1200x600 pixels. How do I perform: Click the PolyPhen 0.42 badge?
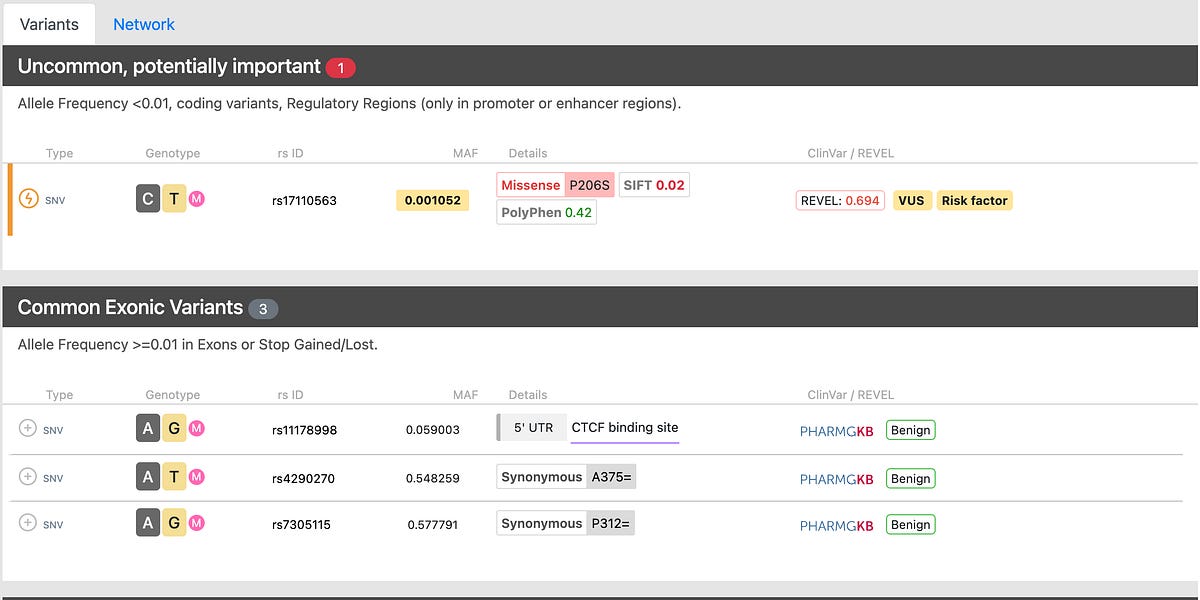546,211
